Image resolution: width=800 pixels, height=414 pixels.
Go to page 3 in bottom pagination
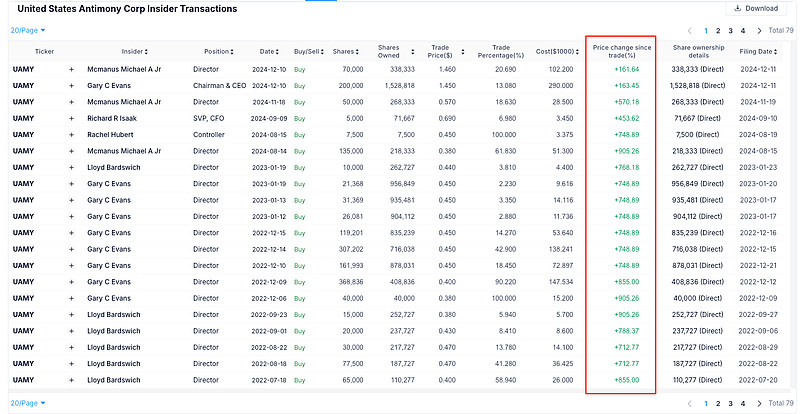730,403
